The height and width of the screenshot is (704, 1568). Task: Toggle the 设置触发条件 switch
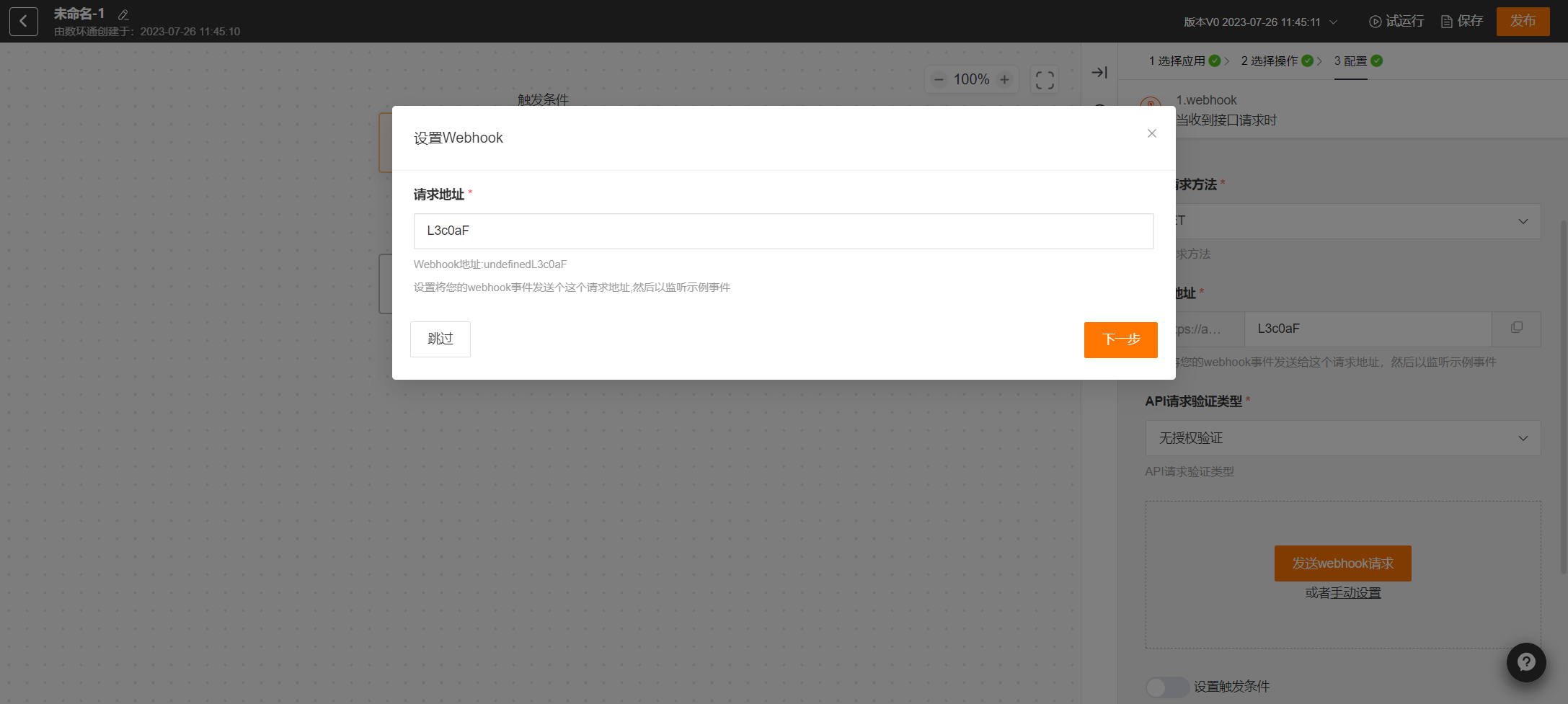1165,687
